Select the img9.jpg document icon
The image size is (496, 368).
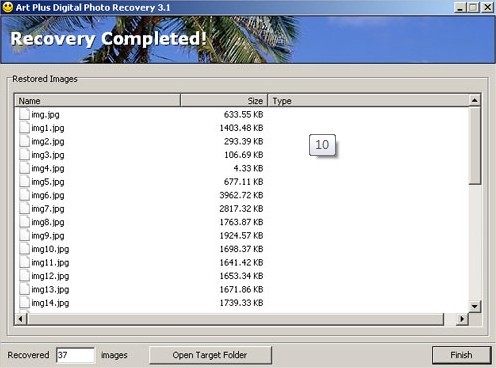[24, 235]
